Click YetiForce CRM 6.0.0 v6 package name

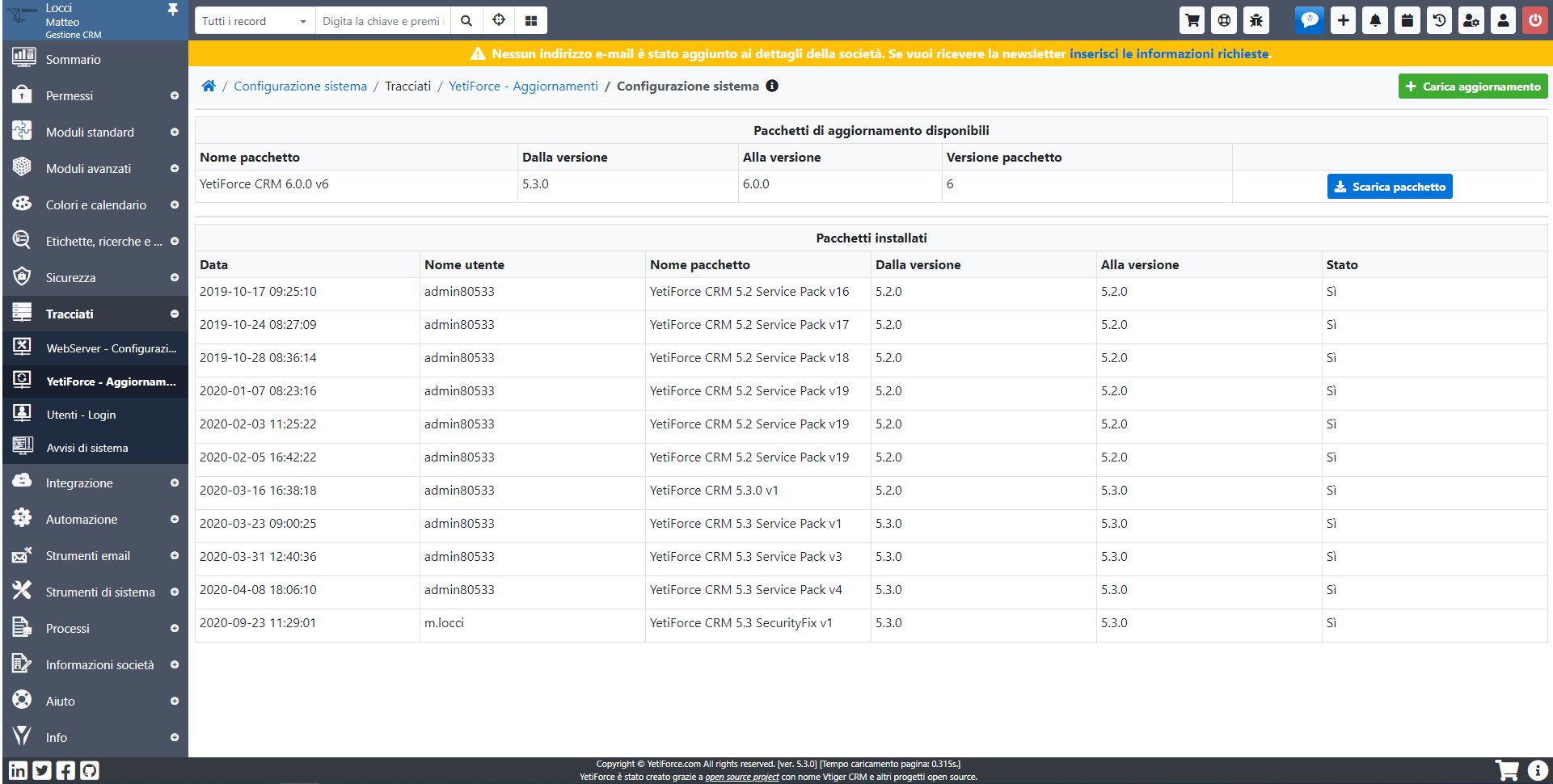point(264,183)
